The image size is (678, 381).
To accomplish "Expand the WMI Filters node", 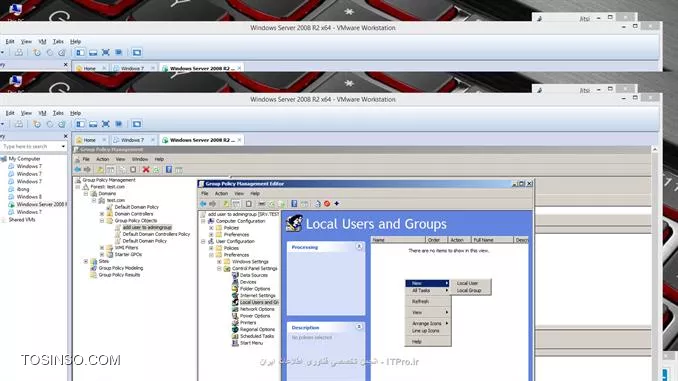I will [102, 248].
